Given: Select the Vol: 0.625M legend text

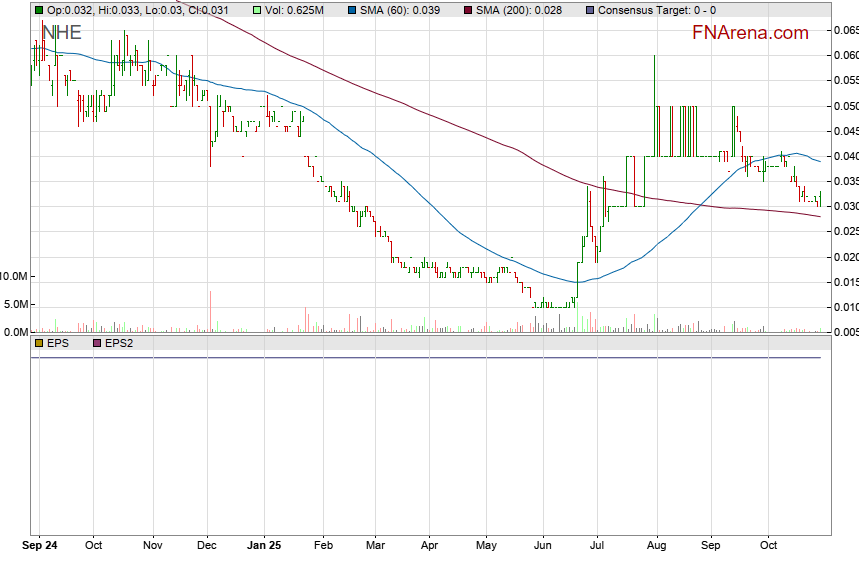Looking at the screenshot, I should [x=294, y=10].
